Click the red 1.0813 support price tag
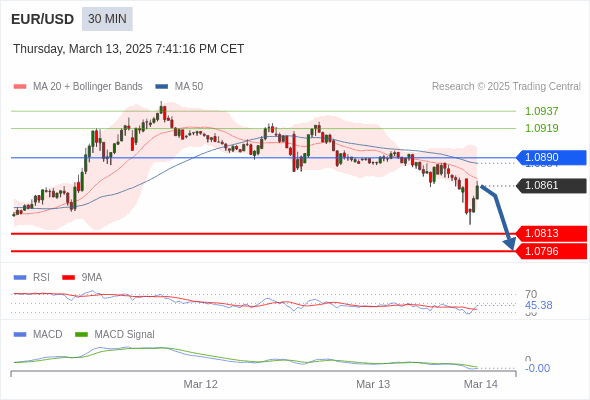This screenshot has width=590, height=400. pos(551,233)
